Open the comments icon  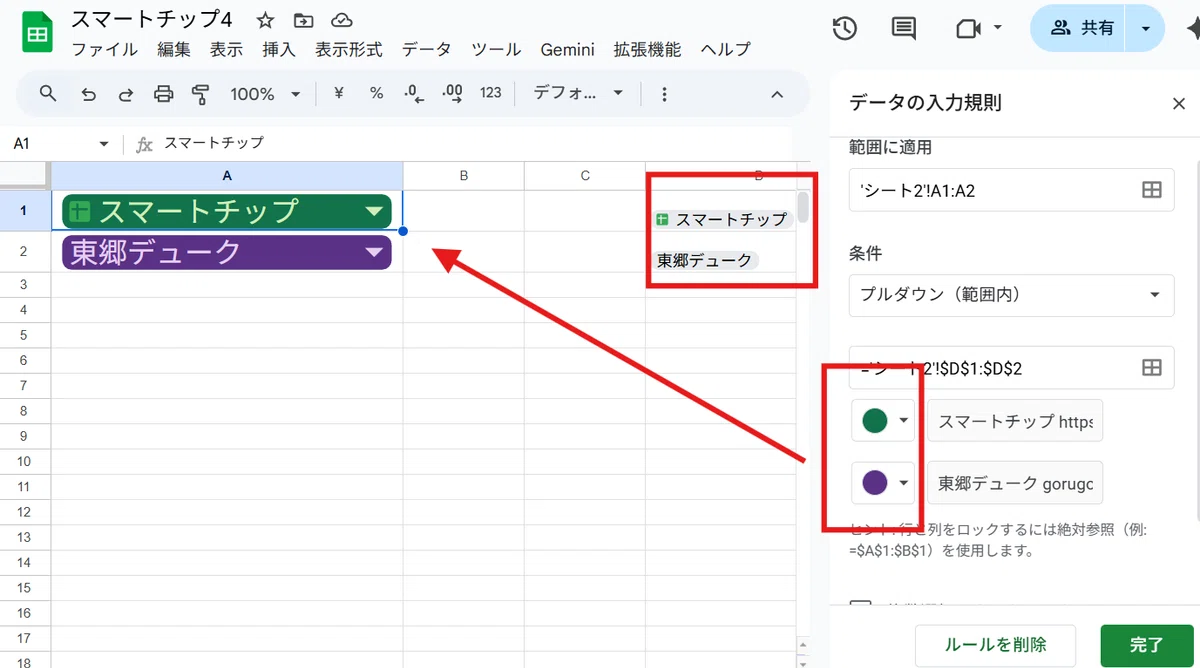pyautogui.click(x=904, y=29)
